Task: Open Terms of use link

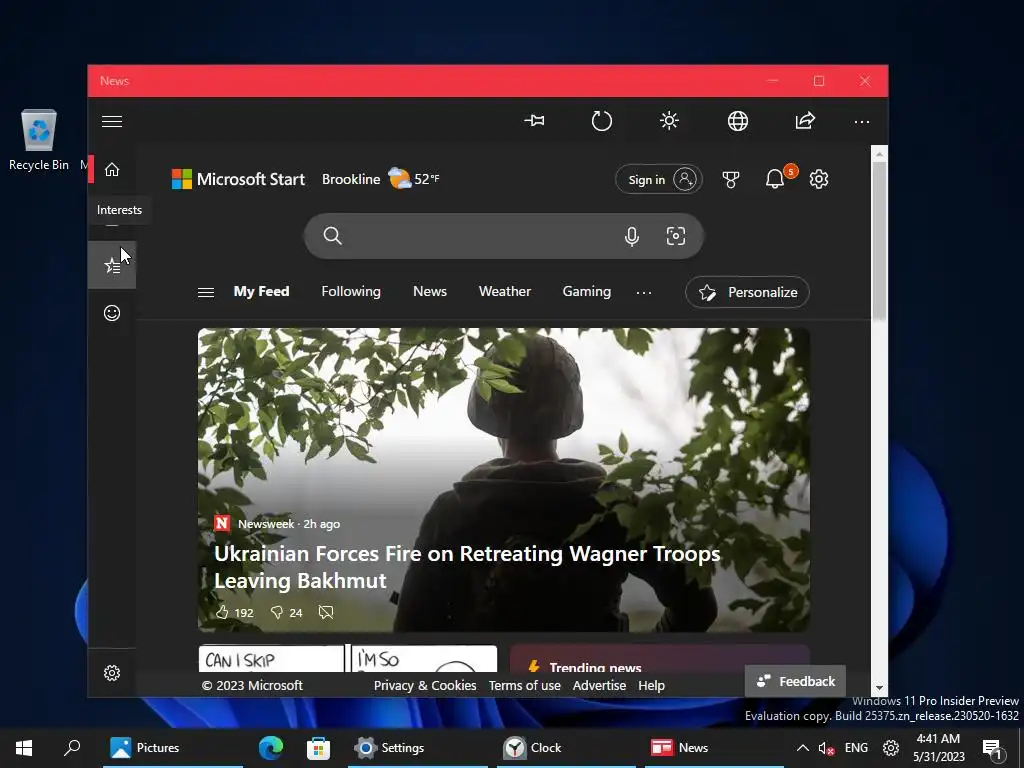Action: point(524,686)
